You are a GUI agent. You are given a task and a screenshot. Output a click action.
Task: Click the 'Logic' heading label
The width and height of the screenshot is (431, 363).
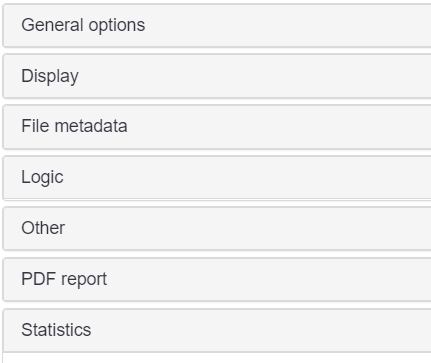point(42,177)
